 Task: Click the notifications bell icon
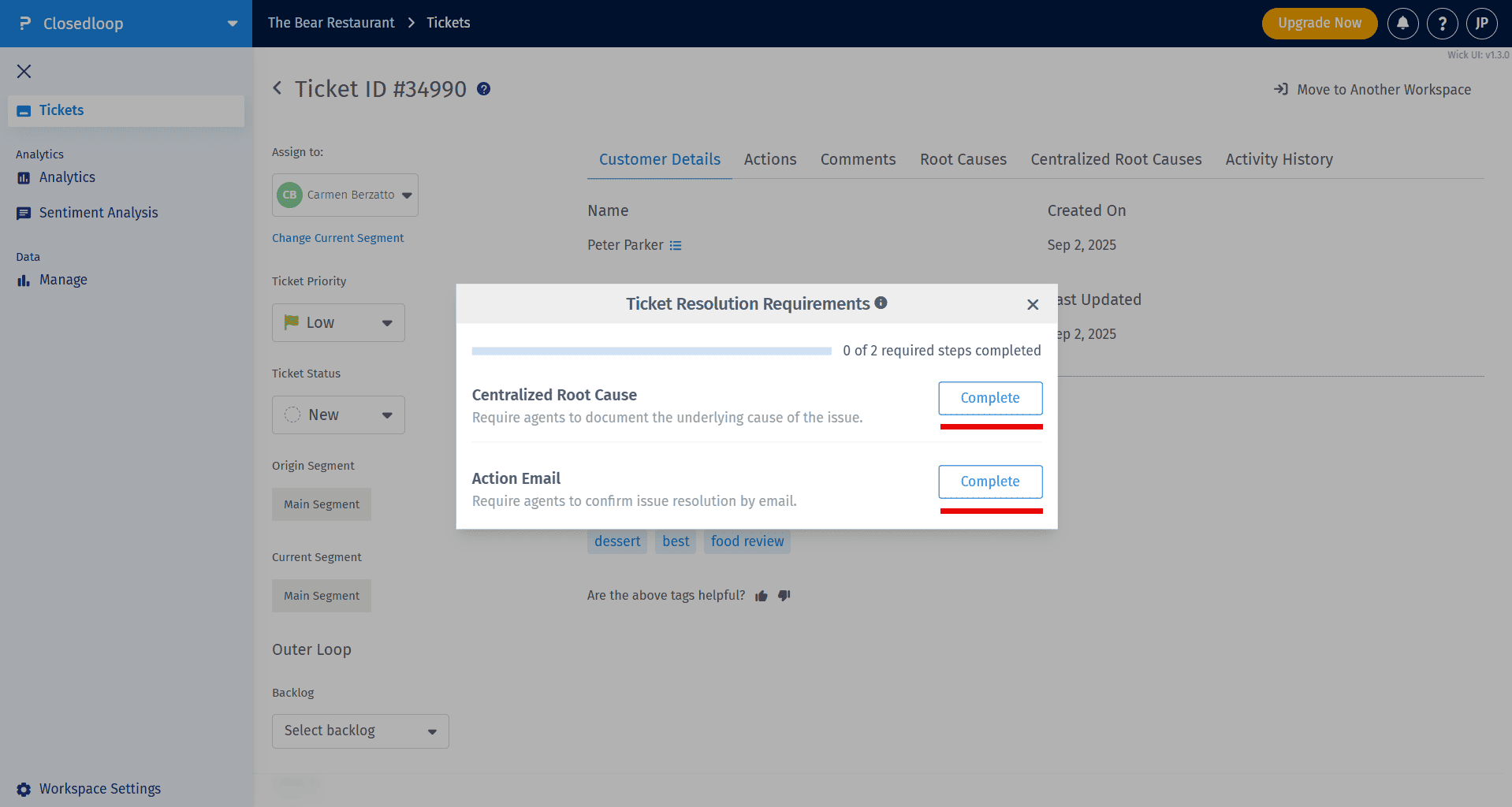point(1402,24)
